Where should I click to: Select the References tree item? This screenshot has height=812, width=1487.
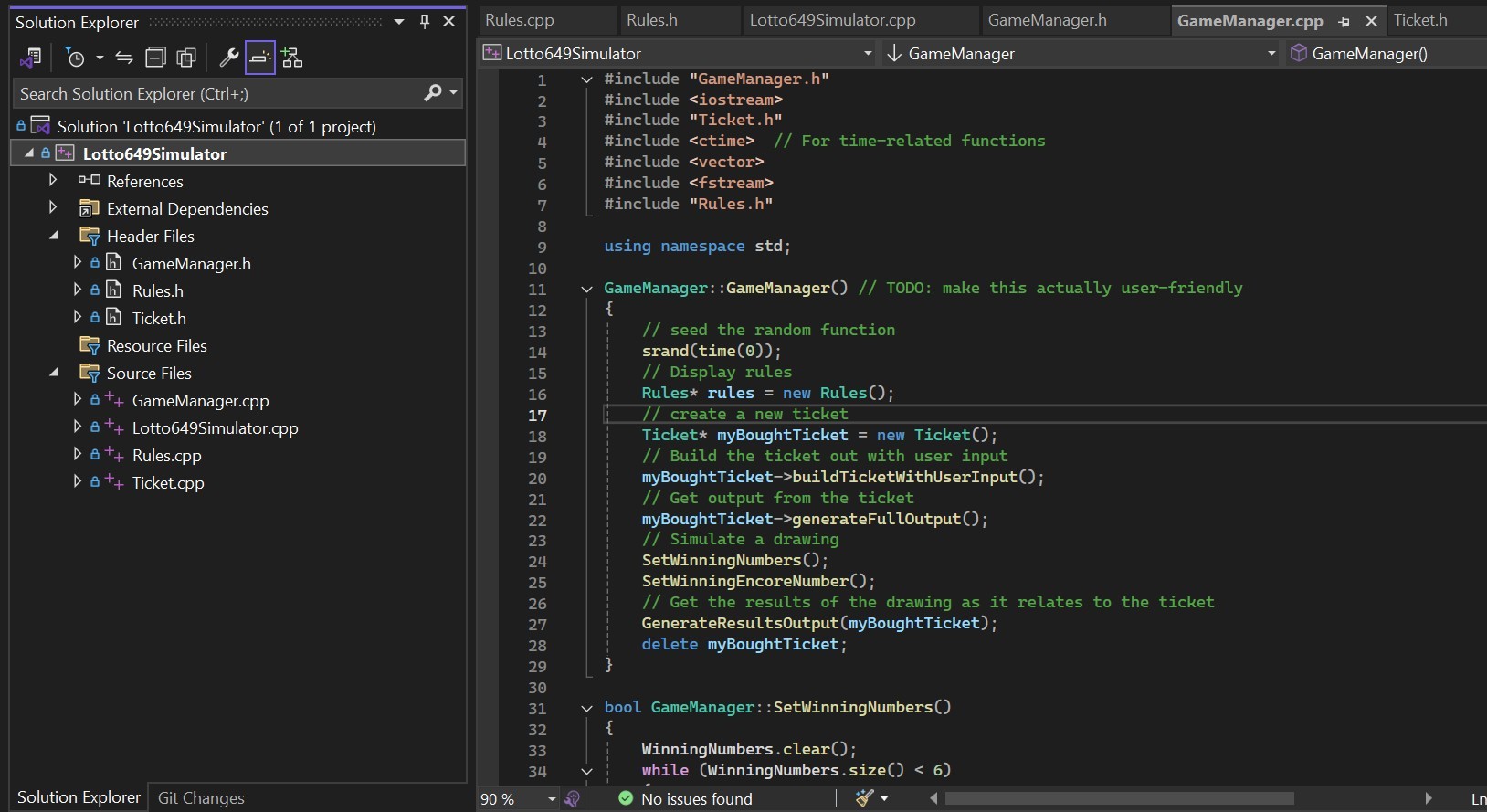pos(144,181)
